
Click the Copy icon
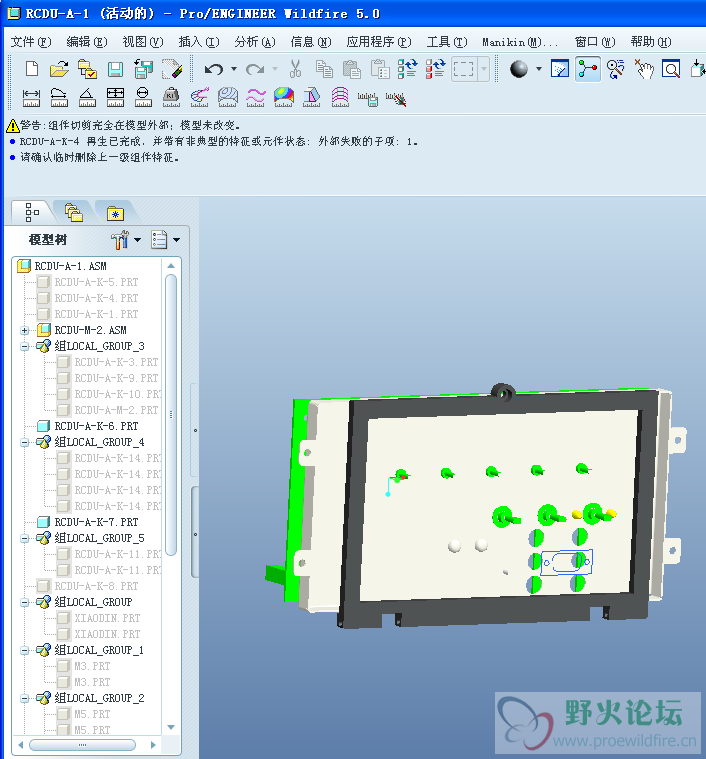324,69
